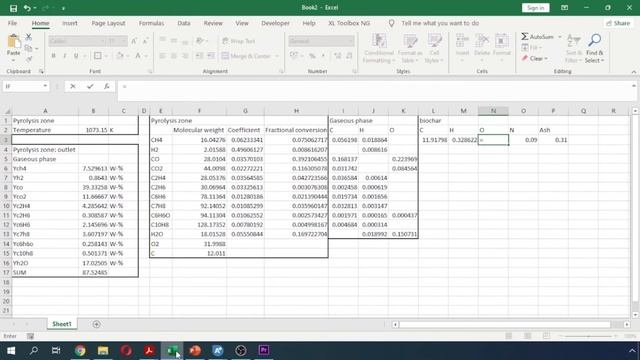Click the horizontal scrollbar
Screen dimensions: 640x360
click(505, 324)
